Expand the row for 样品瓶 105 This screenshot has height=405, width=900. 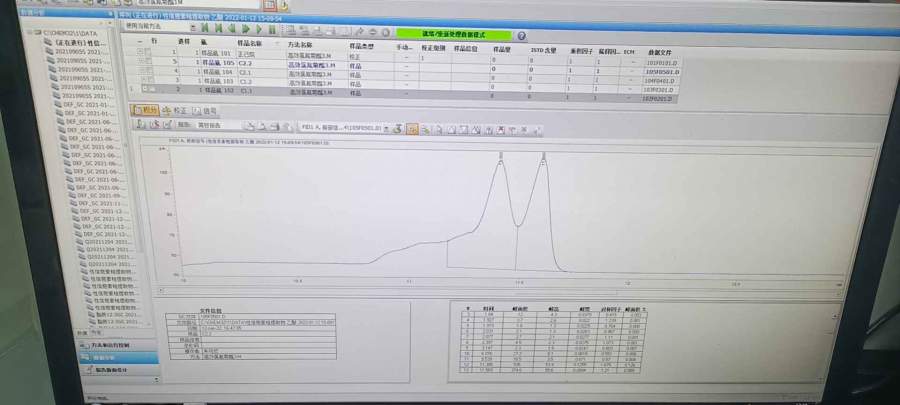141,61
